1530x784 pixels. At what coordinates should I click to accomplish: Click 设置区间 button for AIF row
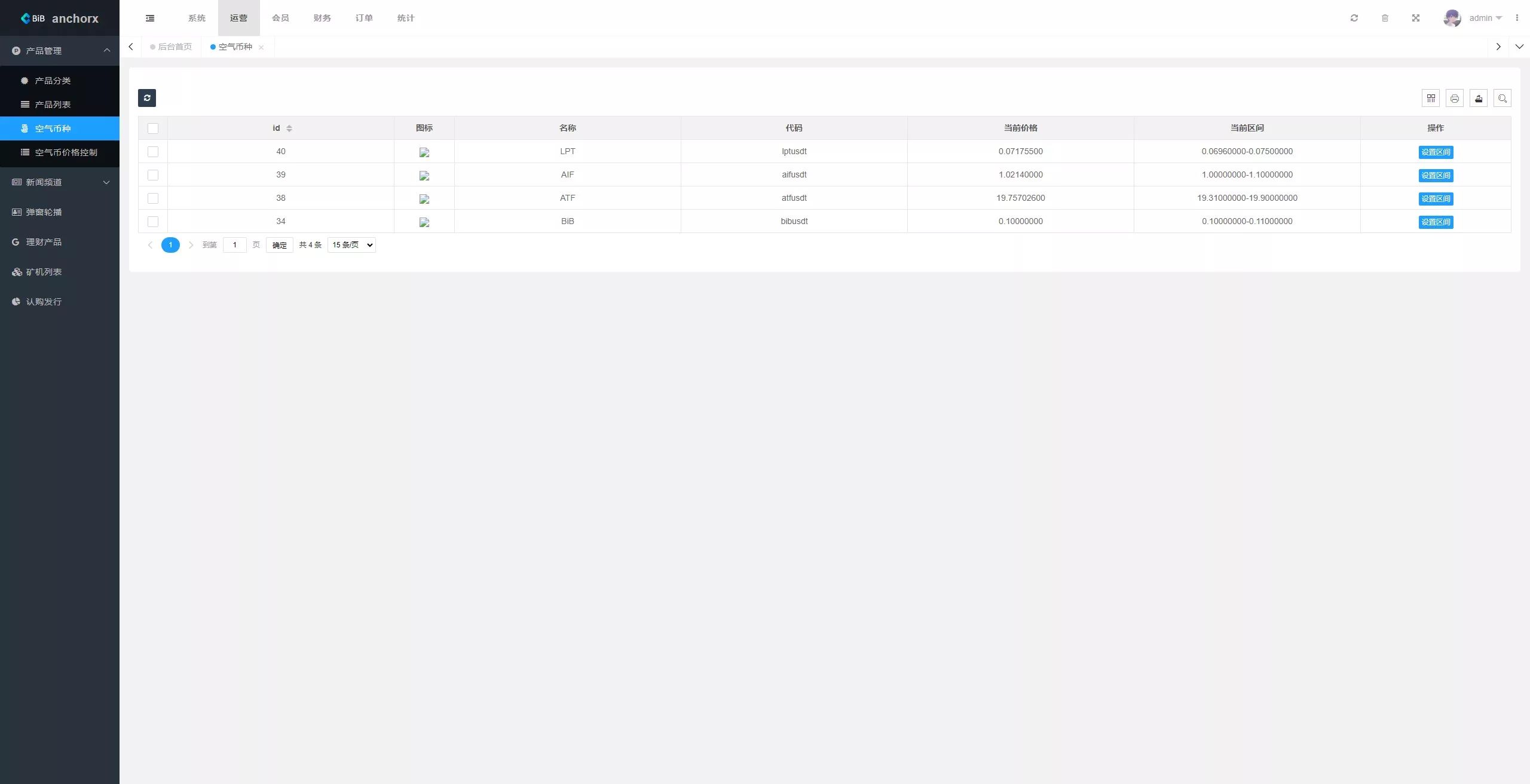[1436, 175]
